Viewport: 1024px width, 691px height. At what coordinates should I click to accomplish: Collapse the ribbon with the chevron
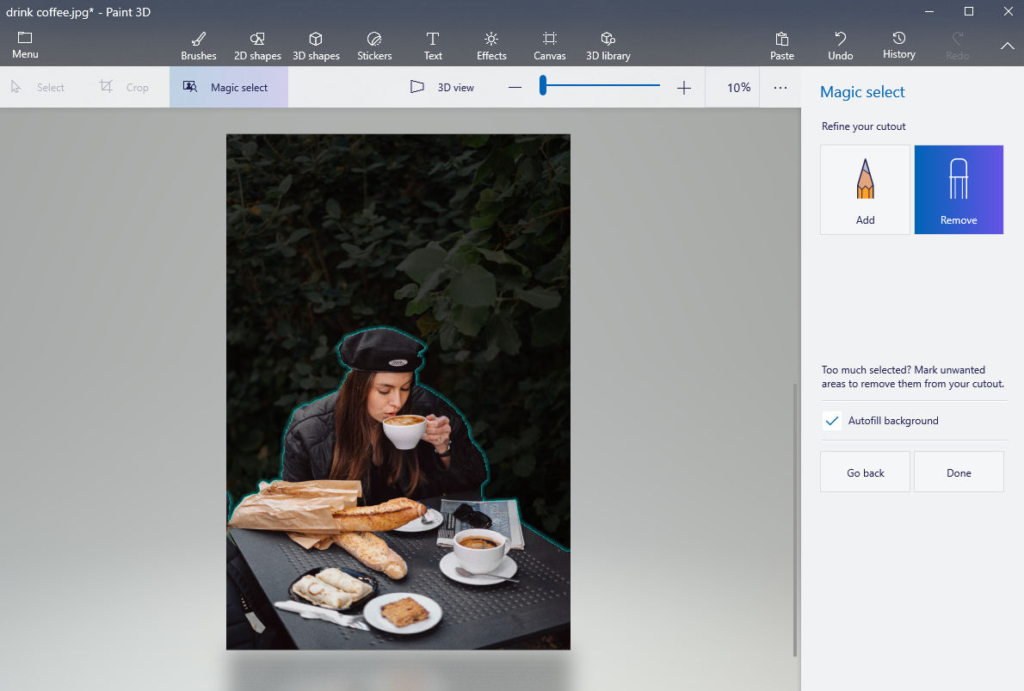click(x=1007, y=46)
